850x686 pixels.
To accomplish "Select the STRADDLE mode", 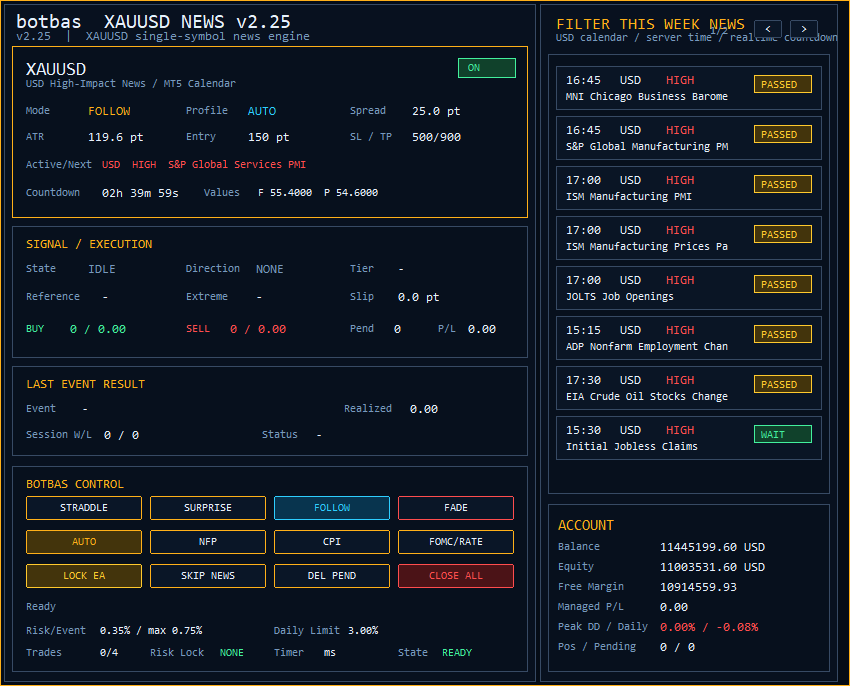I will coord(84,508).
